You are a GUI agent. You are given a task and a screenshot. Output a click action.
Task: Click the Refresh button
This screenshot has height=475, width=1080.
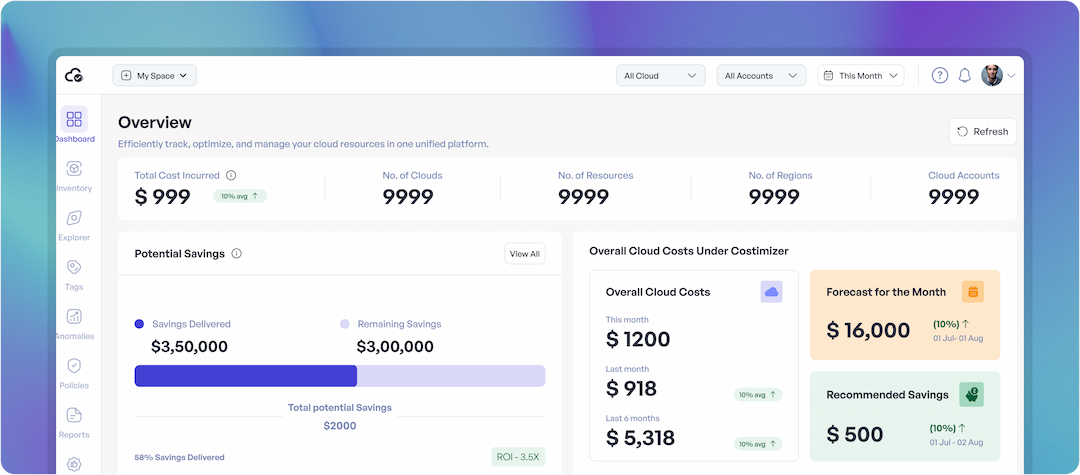coord(983,131)
